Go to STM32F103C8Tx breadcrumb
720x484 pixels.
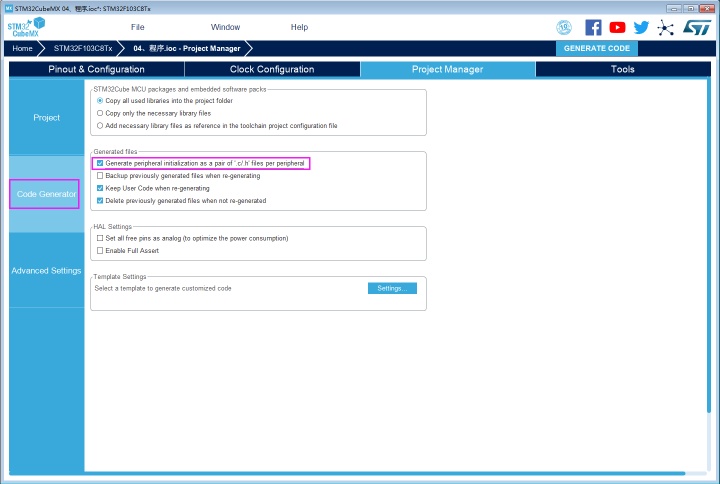pyautogui.click(x=83, y=48)
